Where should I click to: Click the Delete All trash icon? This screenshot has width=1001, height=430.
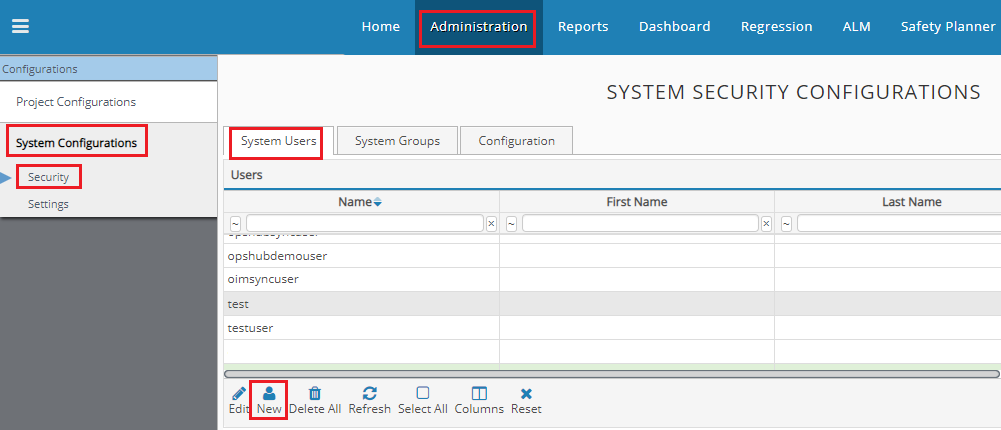click(314, 394)
